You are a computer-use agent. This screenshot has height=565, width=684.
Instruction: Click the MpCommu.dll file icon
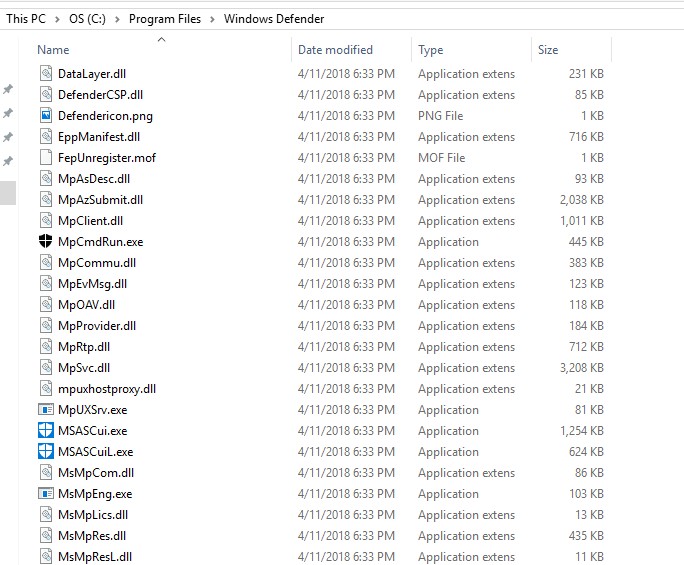click(46, 262)
